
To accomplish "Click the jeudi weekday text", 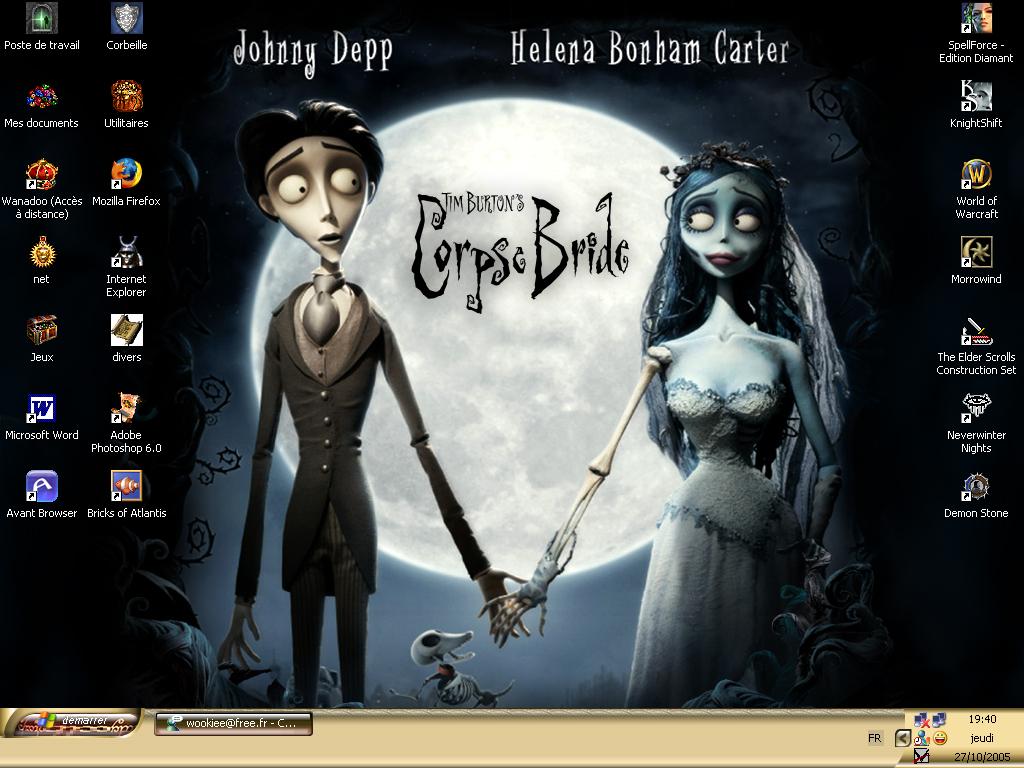I will (x=982, y=738).
